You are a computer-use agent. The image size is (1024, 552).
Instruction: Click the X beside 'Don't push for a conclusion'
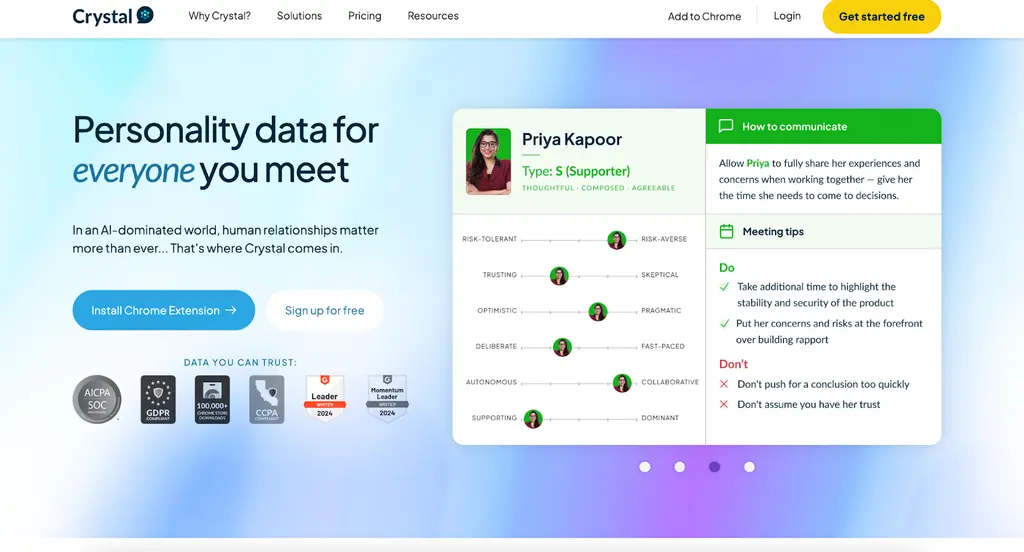[724, 384]
